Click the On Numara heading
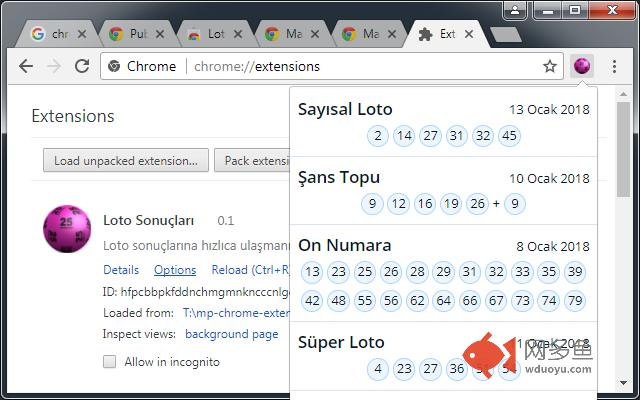The width and height of the screenshot is (640, 400). point(344,245)
